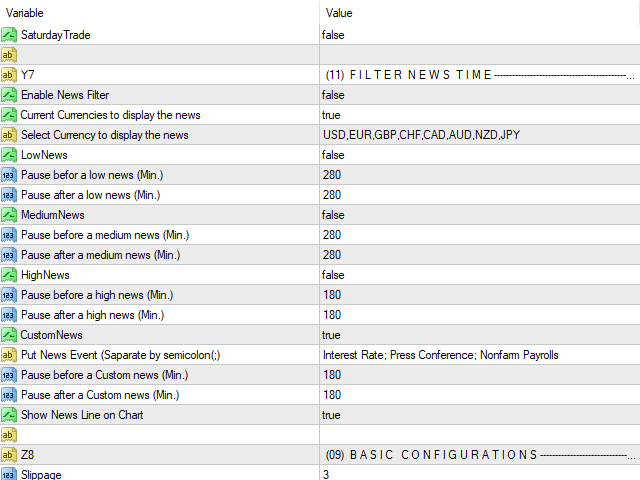This screenshot has width=640, height=480.
Task: Click the string icon beside Put News Event
Action: click(9, 355)
